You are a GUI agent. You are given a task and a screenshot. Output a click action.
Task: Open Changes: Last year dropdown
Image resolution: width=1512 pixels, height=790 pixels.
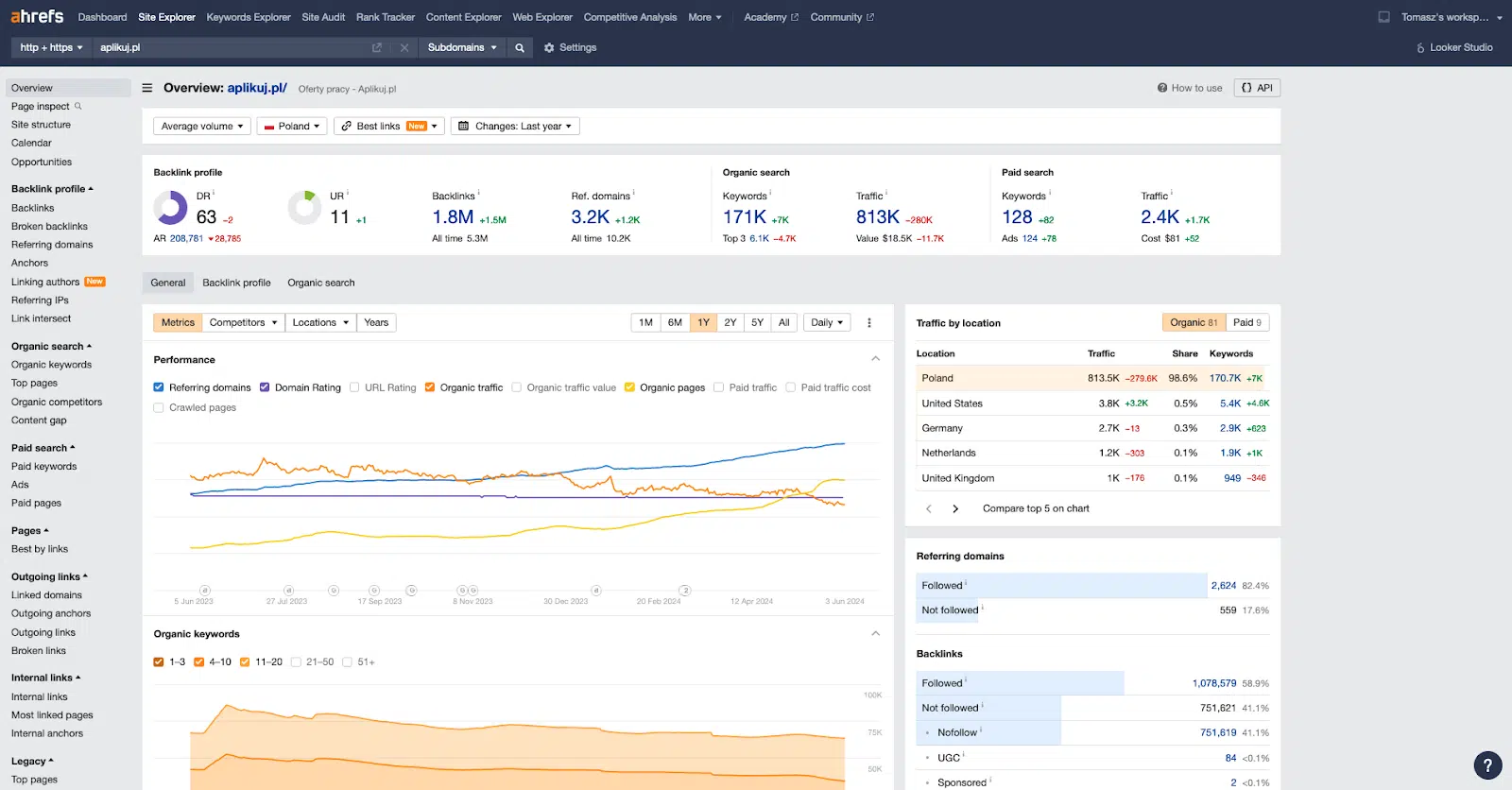tap(515, 126)
